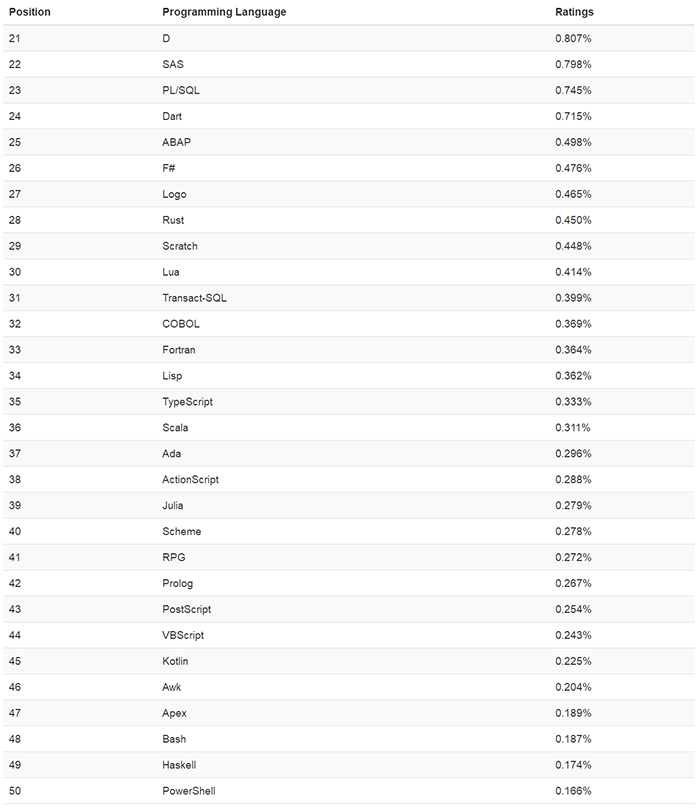Click the Programming Language column header
Viewport: 700px width, 809px height.
click(x=224, y=12)
